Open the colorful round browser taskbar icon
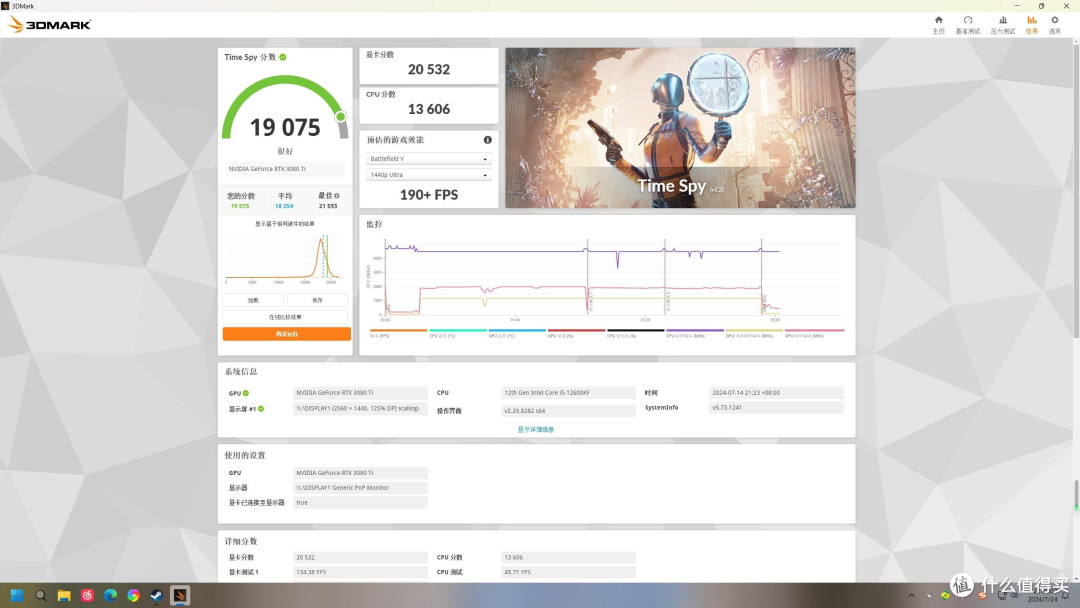Image resolution: width=1080 pixels, height=608 pixels. click(134, 596)
